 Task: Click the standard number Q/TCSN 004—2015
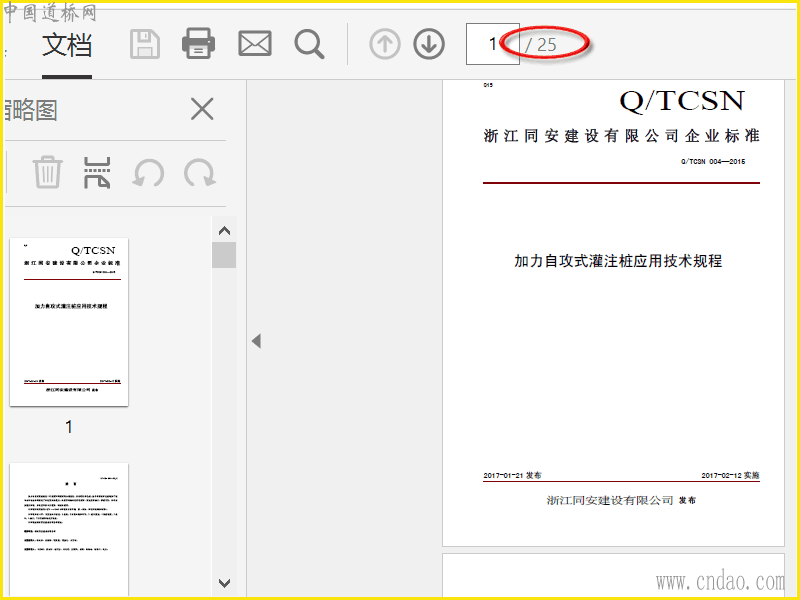pos(713,162)
